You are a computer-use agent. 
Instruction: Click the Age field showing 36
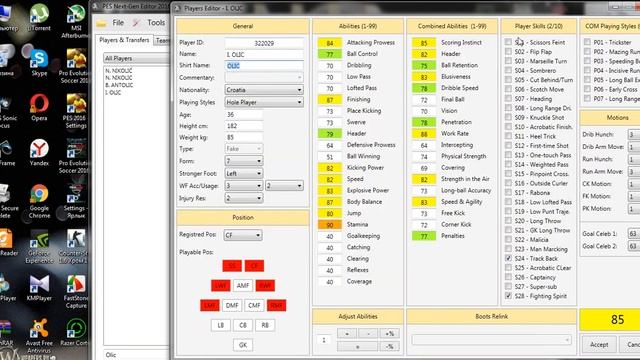pyautogui.click(x=243, y=115)
